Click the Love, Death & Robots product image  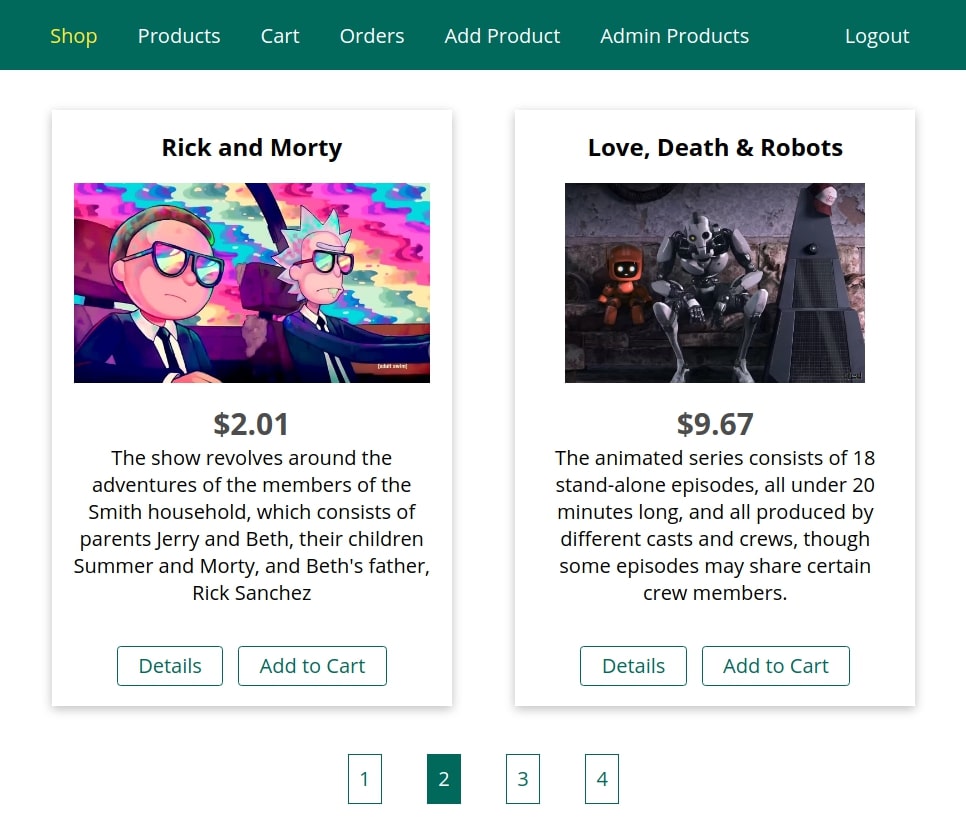click(715, 283)
